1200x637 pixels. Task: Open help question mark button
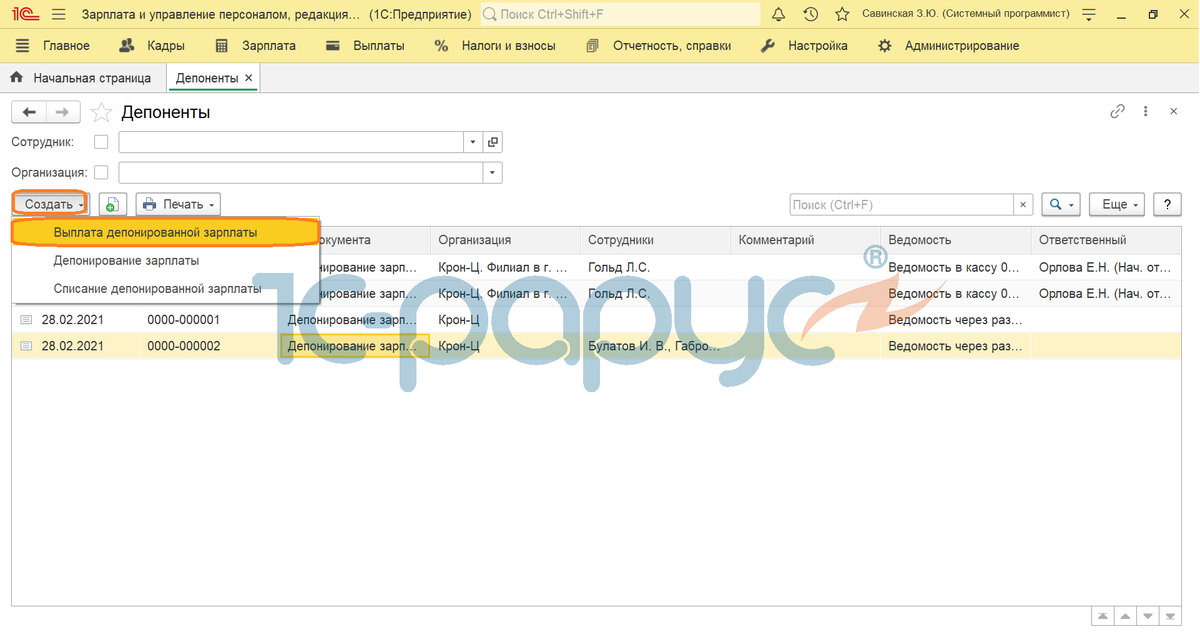click(x=1167, y=204)
